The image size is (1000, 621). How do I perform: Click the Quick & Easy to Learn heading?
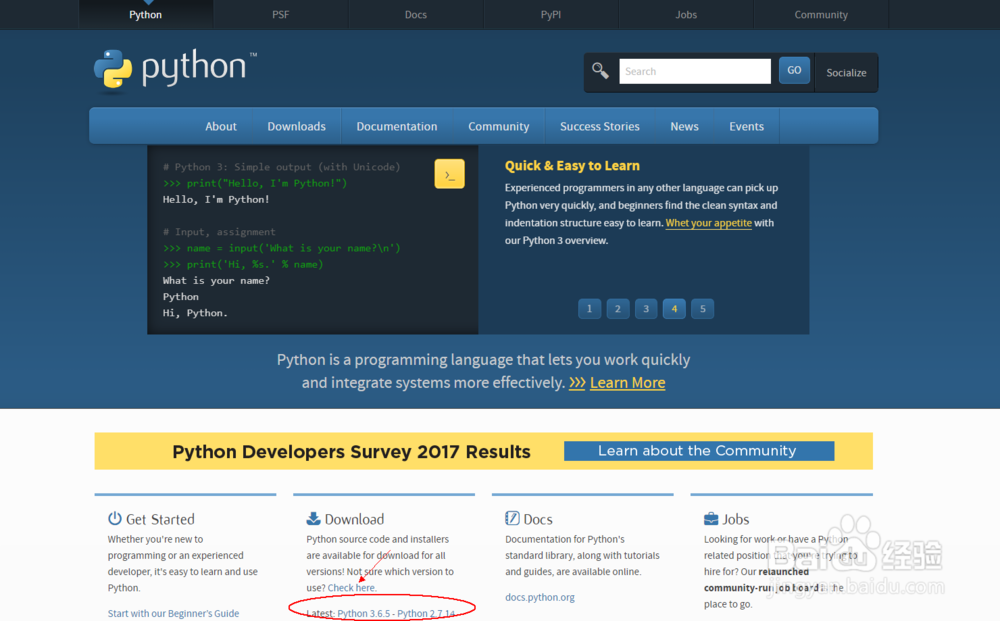point(572,166)
